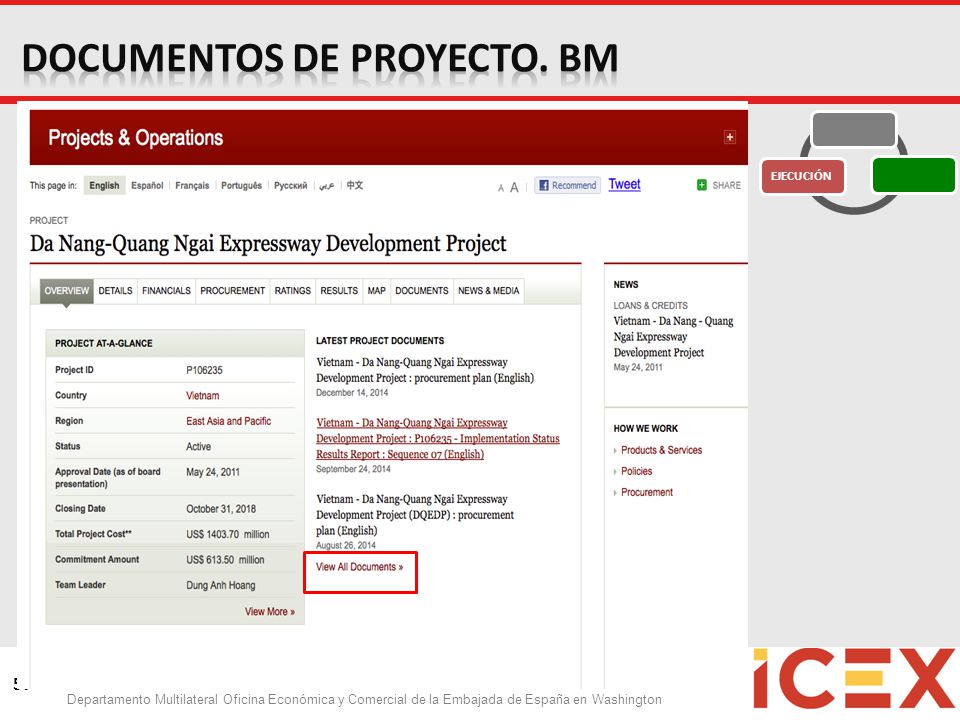This screenshot has width=960, height=720.
Task: Open the RATINGS tab
Action: click(293, 291)
